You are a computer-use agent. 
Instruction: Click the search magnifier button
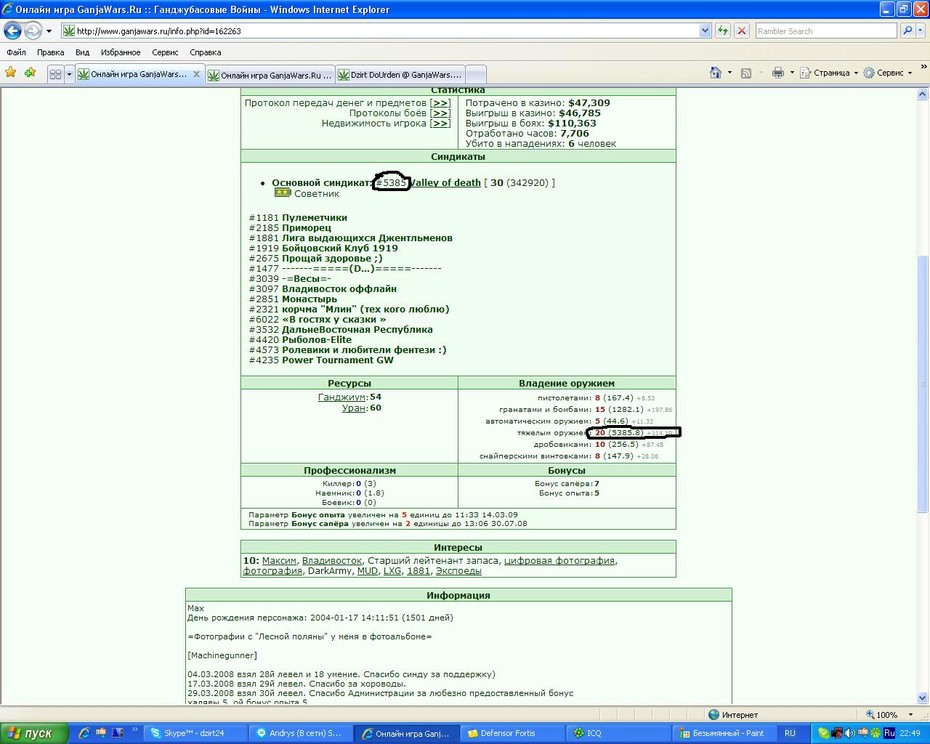tap(906, 31)
